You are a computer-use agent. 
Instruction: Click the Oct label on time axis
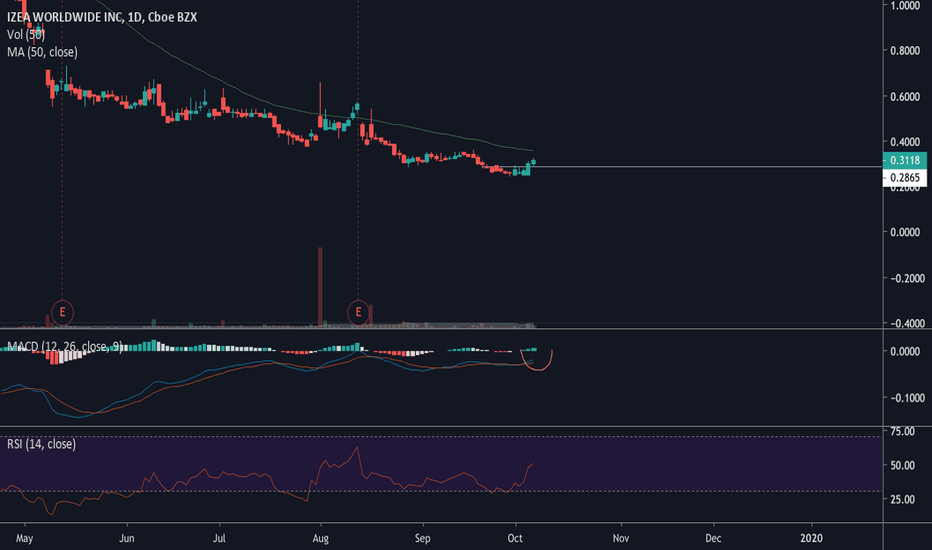515,538
